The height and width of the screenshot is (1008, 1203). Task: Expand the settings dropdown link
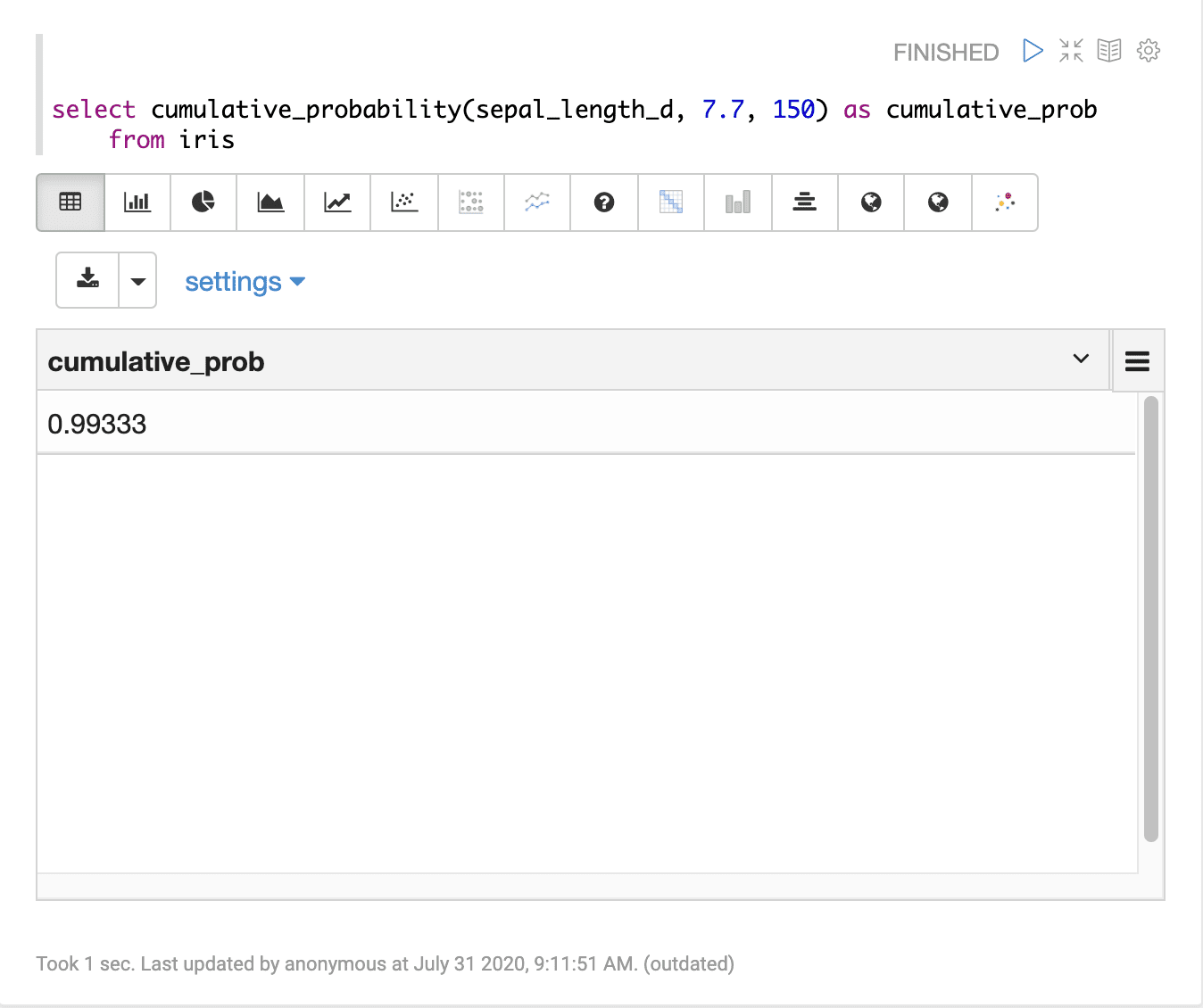(245, 282)
